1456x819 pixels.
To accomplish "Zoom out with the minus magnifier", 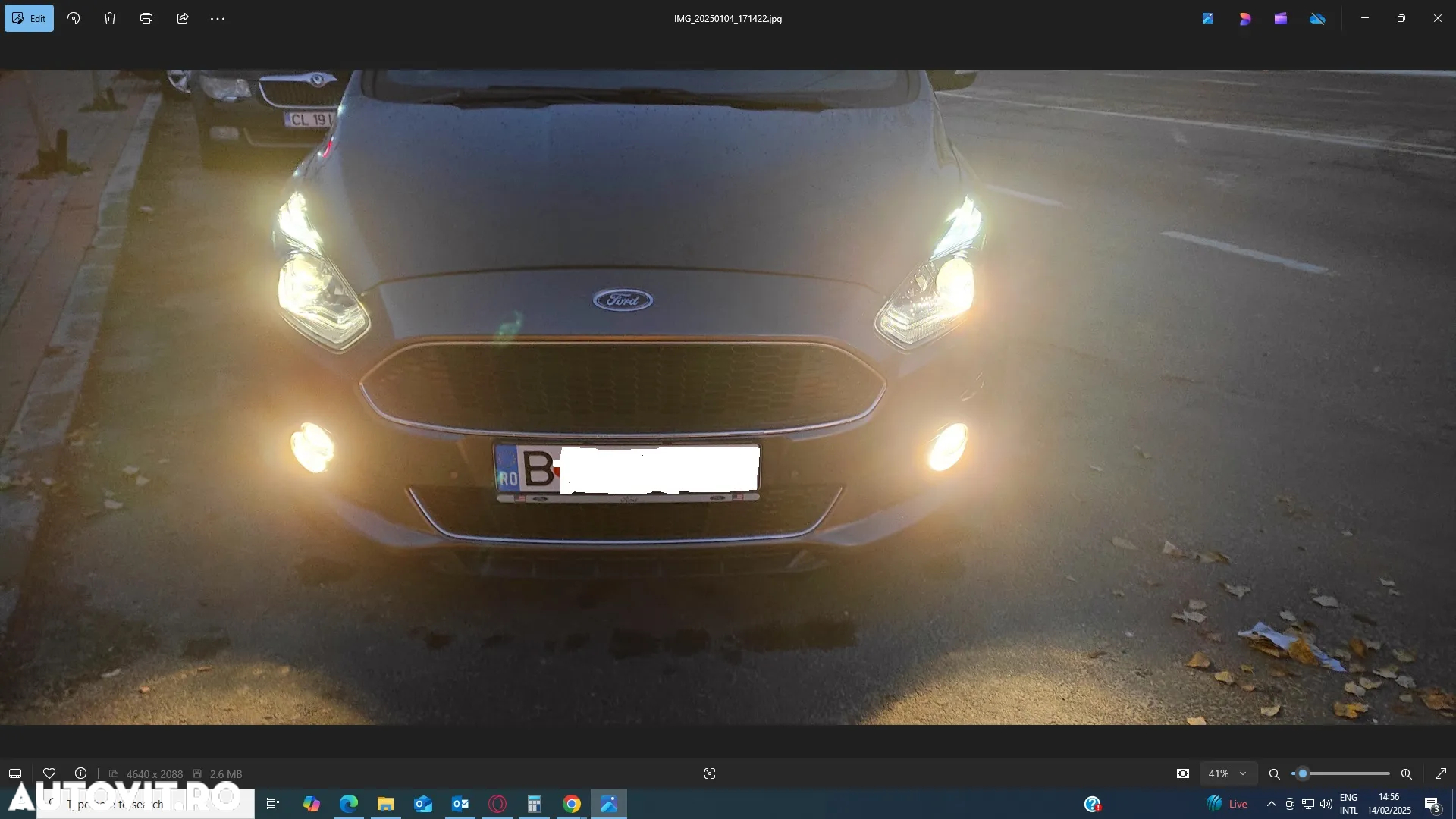I will point(1275,773).
